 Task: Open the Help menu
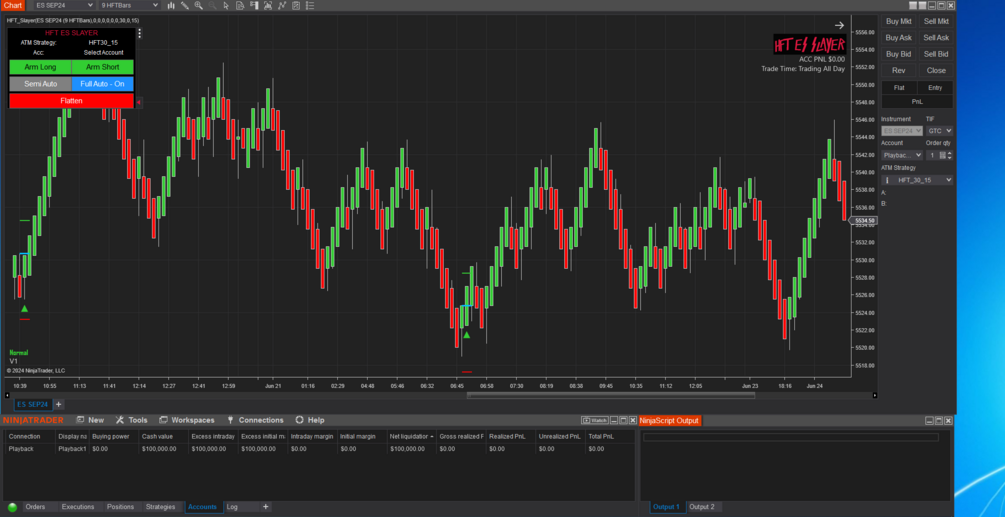pos(310,420)
